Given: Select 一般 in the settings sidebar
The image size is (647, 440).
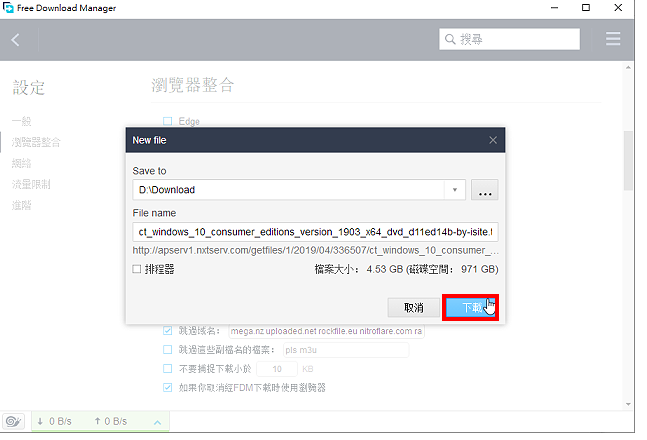Looking at the screenshot, I should [21, 121].
